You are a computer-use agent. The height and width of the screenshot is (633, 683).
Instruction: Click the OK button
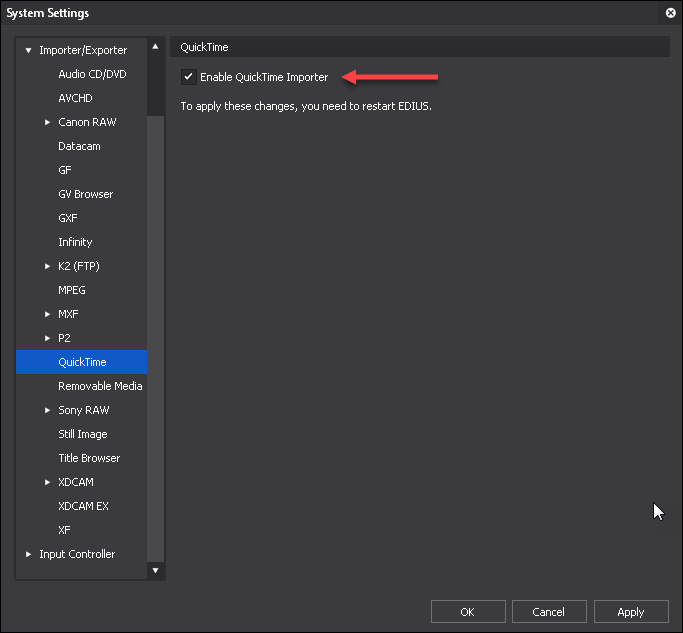click(468, 612)
